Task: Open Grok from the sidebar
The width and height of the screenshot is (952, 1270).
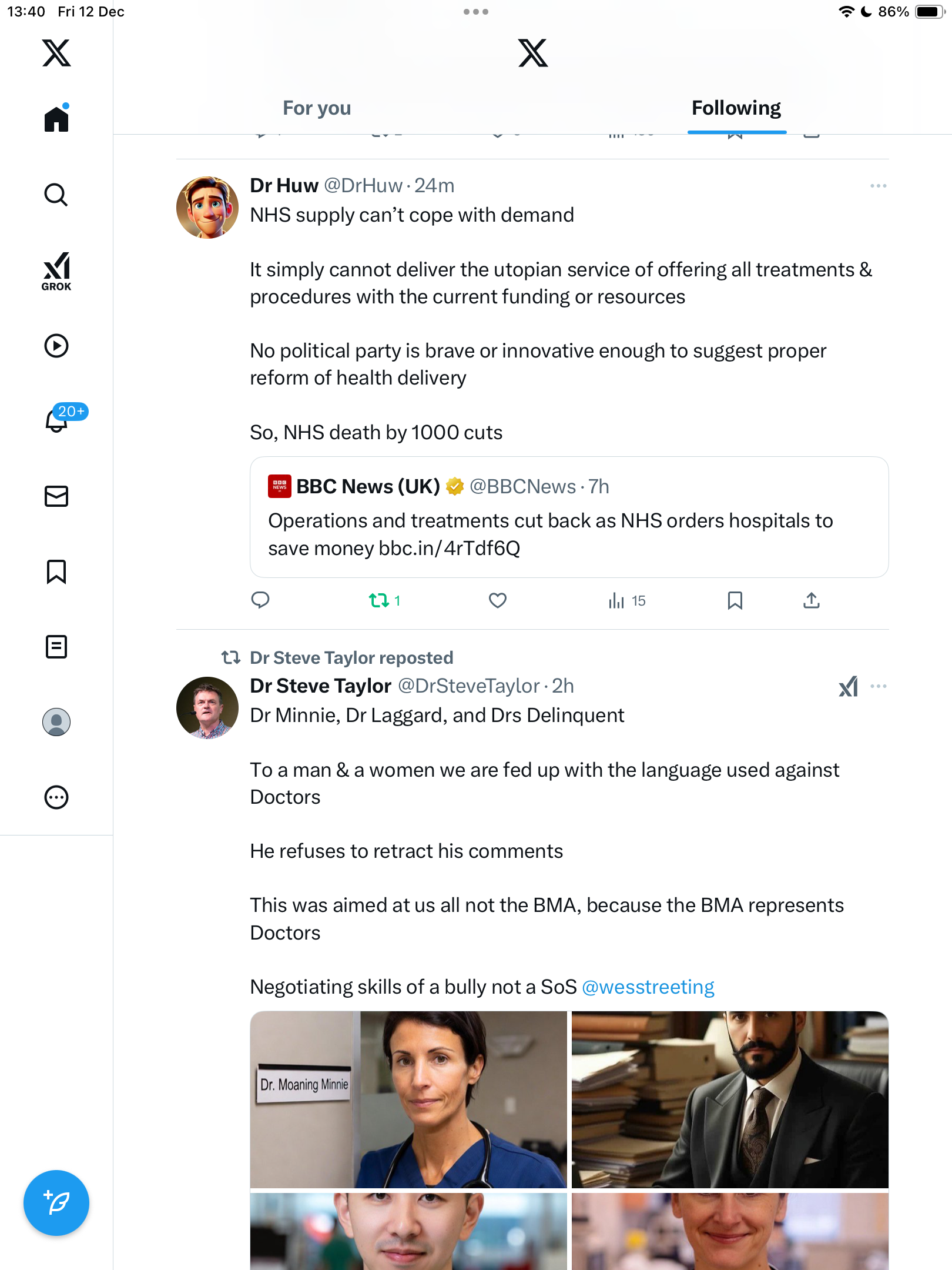Action: coord(56,271)
